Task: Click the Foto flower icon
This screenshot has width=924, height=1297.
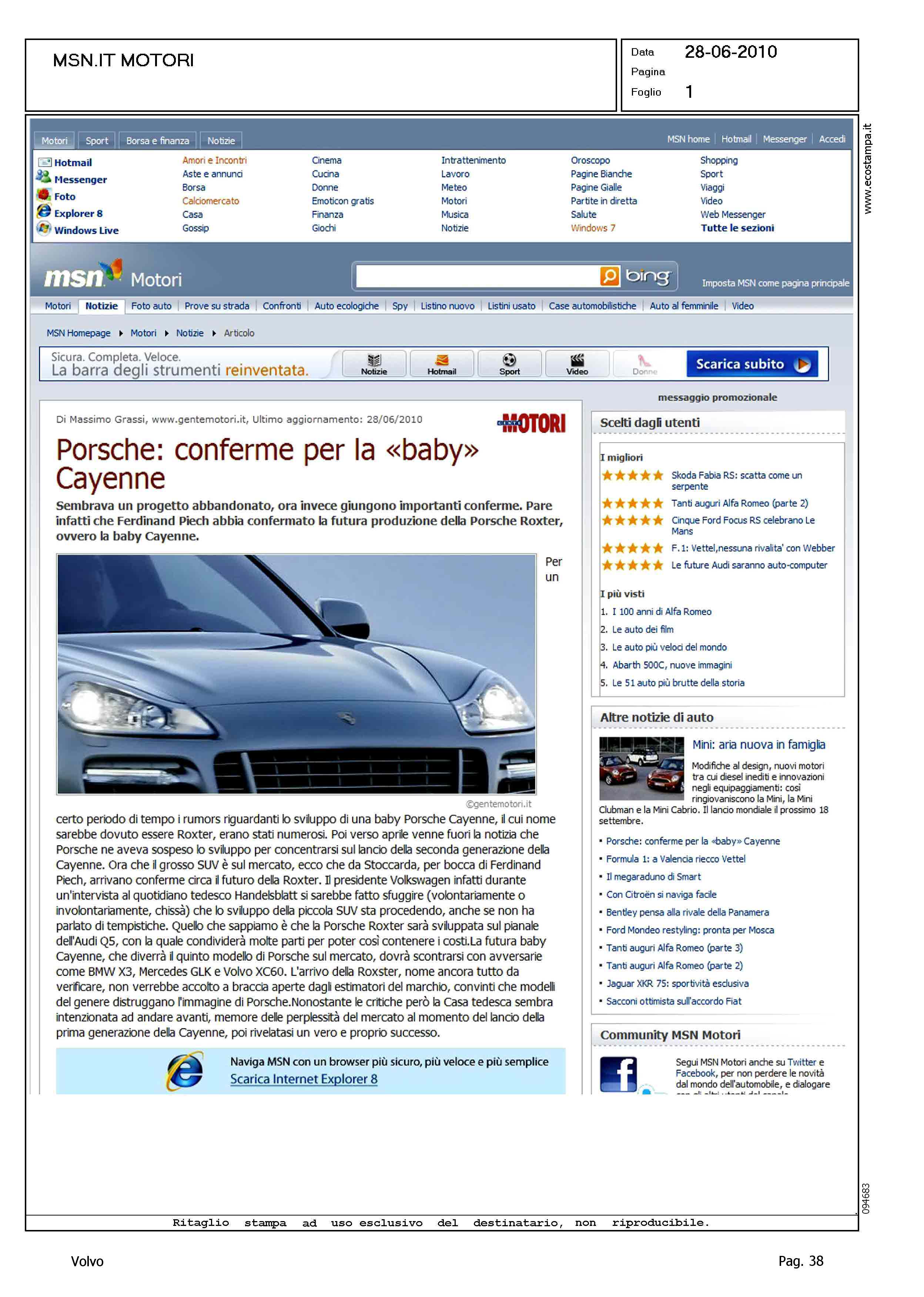Action: [43, 195]
